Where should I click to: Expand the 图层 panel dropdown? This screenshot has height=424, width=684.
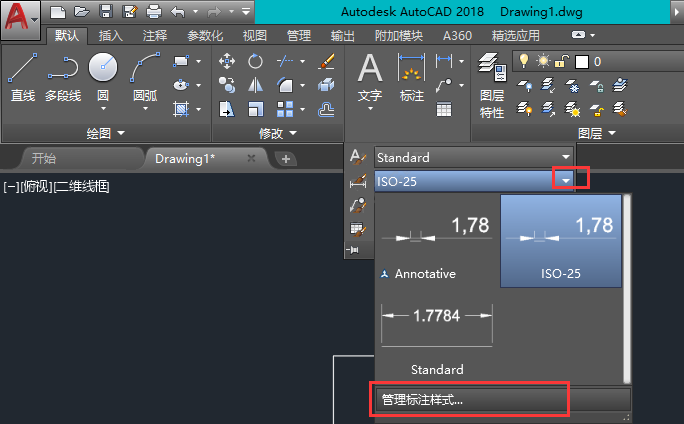(x=597, y=133)
